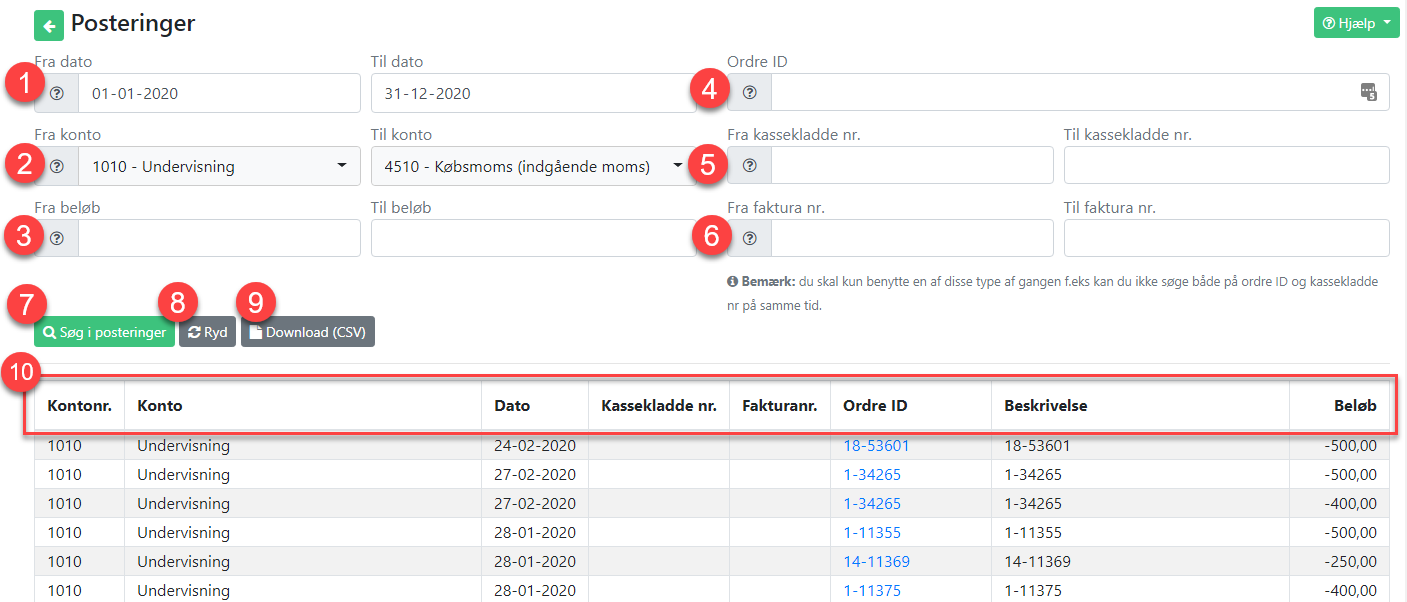Click into the Til dato field

pos(534,93)
